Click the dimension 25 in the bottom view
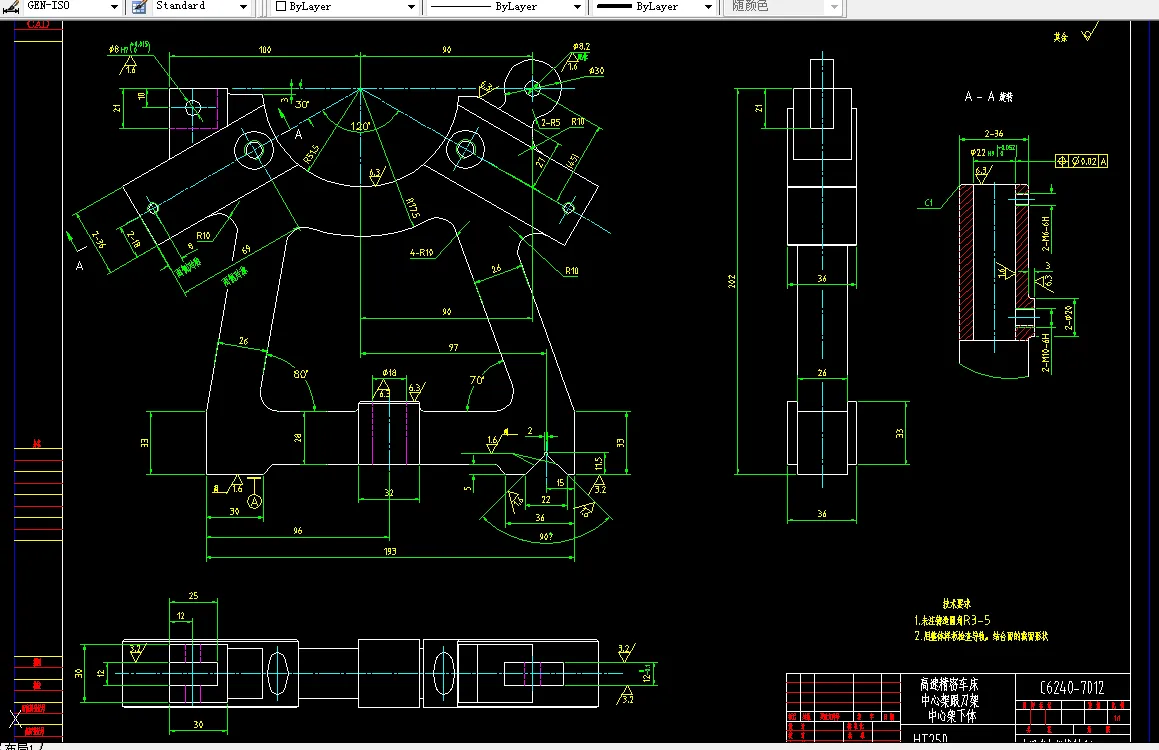Screen dimensions: 1159x750 point(193,596)
